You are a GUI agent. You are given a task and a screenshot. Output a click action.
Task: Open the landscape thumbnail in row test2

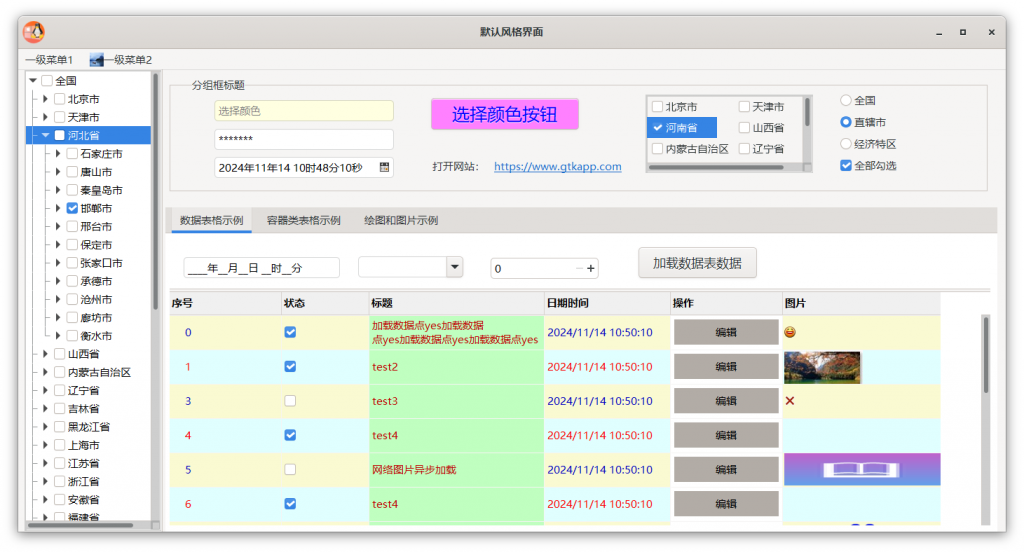coord(821,367)
